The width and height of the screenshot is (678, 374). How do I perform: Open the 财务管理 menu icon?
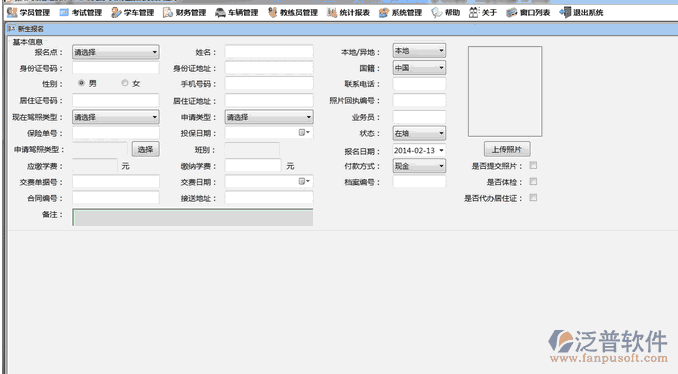coord(168,13)
